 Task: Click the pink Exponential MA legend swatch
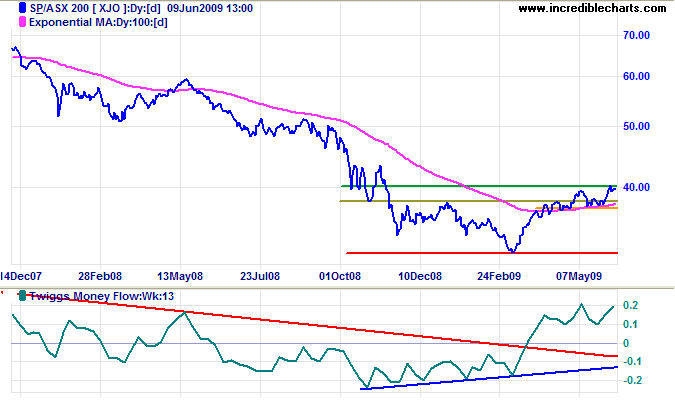(x=22, y=22)
